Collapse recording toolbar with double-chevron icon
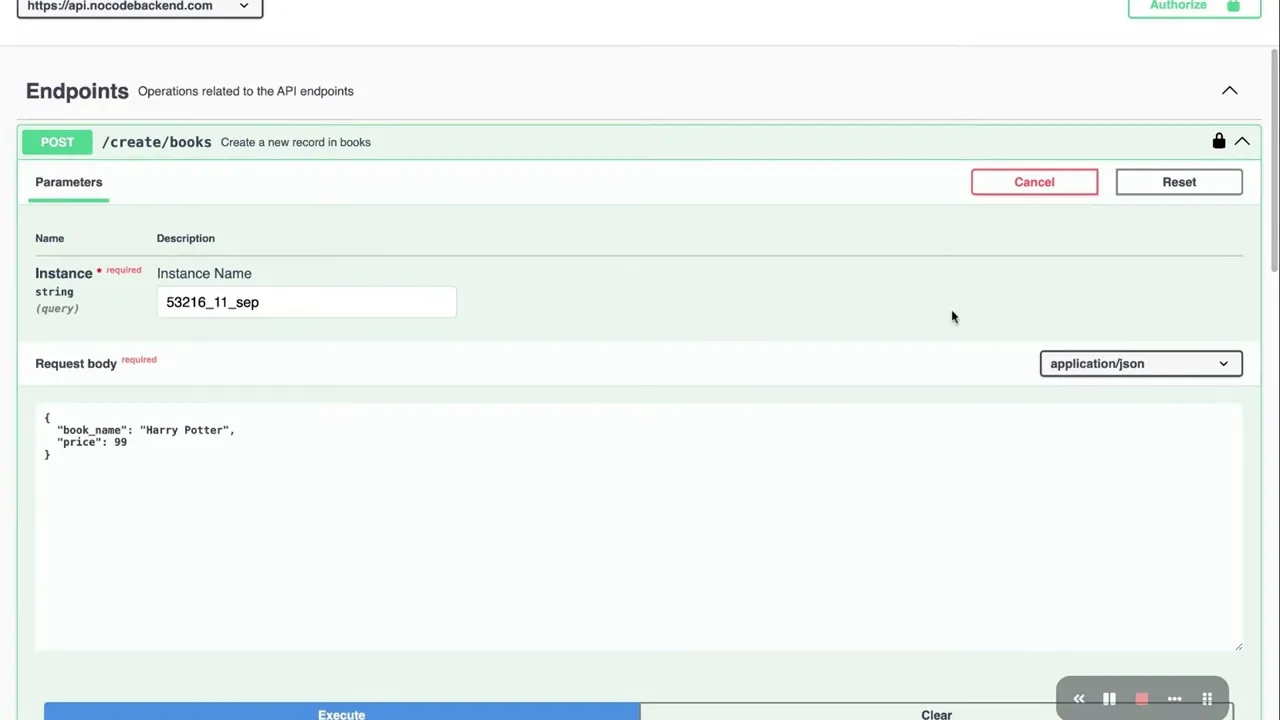 [1078, 699]
